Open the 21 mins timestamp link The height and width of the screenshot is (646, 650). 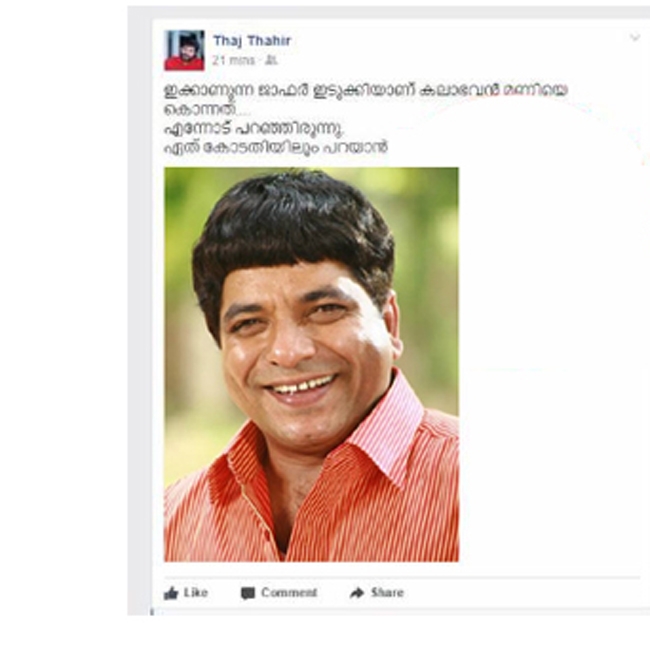[x=233, y=61]
